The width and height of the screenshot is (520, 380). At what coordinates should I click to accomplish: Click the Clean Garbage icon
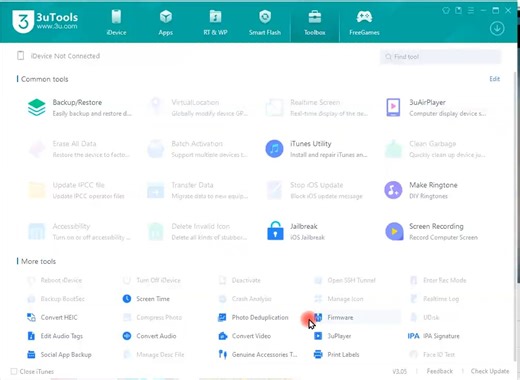(393, 149)
